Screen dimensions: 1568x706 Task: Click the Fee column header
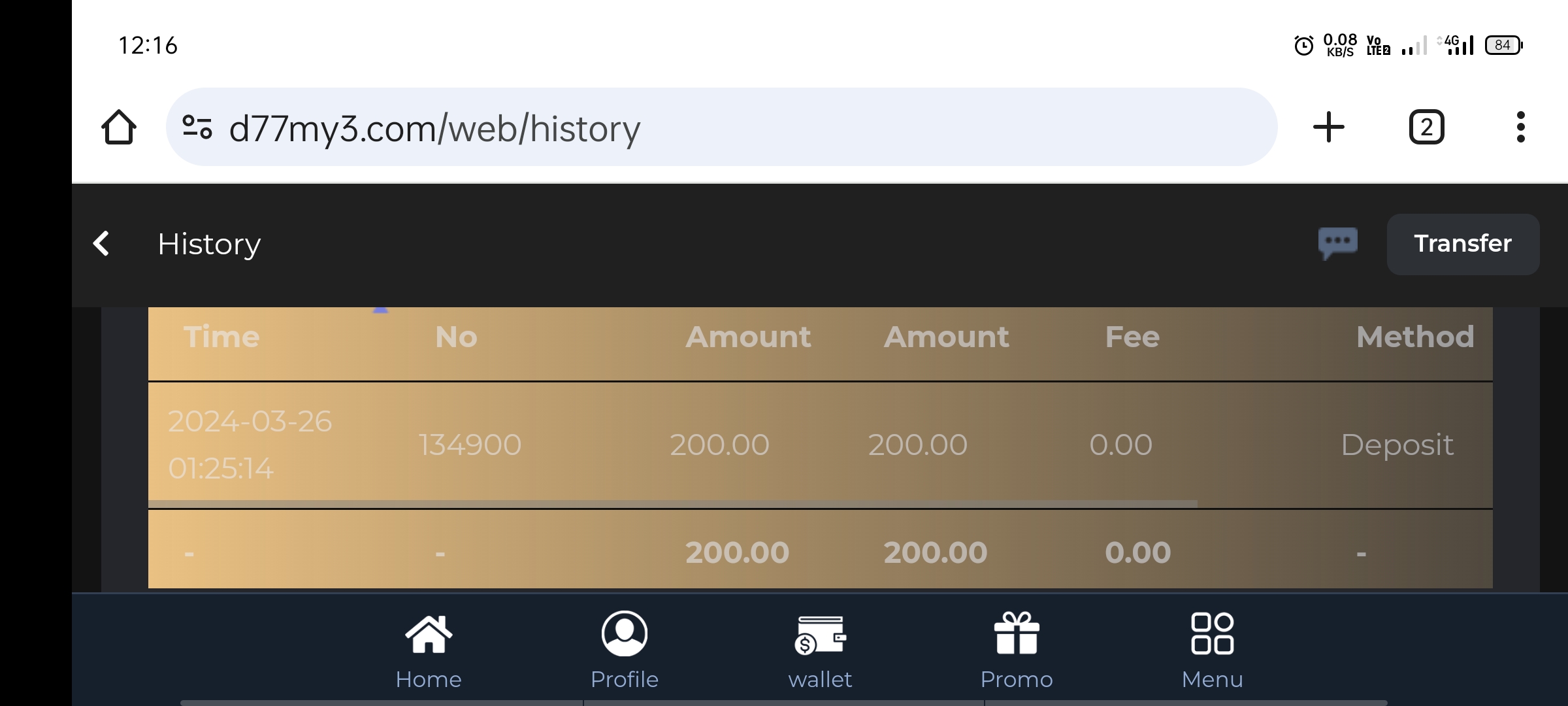[x=1132, y=337]
